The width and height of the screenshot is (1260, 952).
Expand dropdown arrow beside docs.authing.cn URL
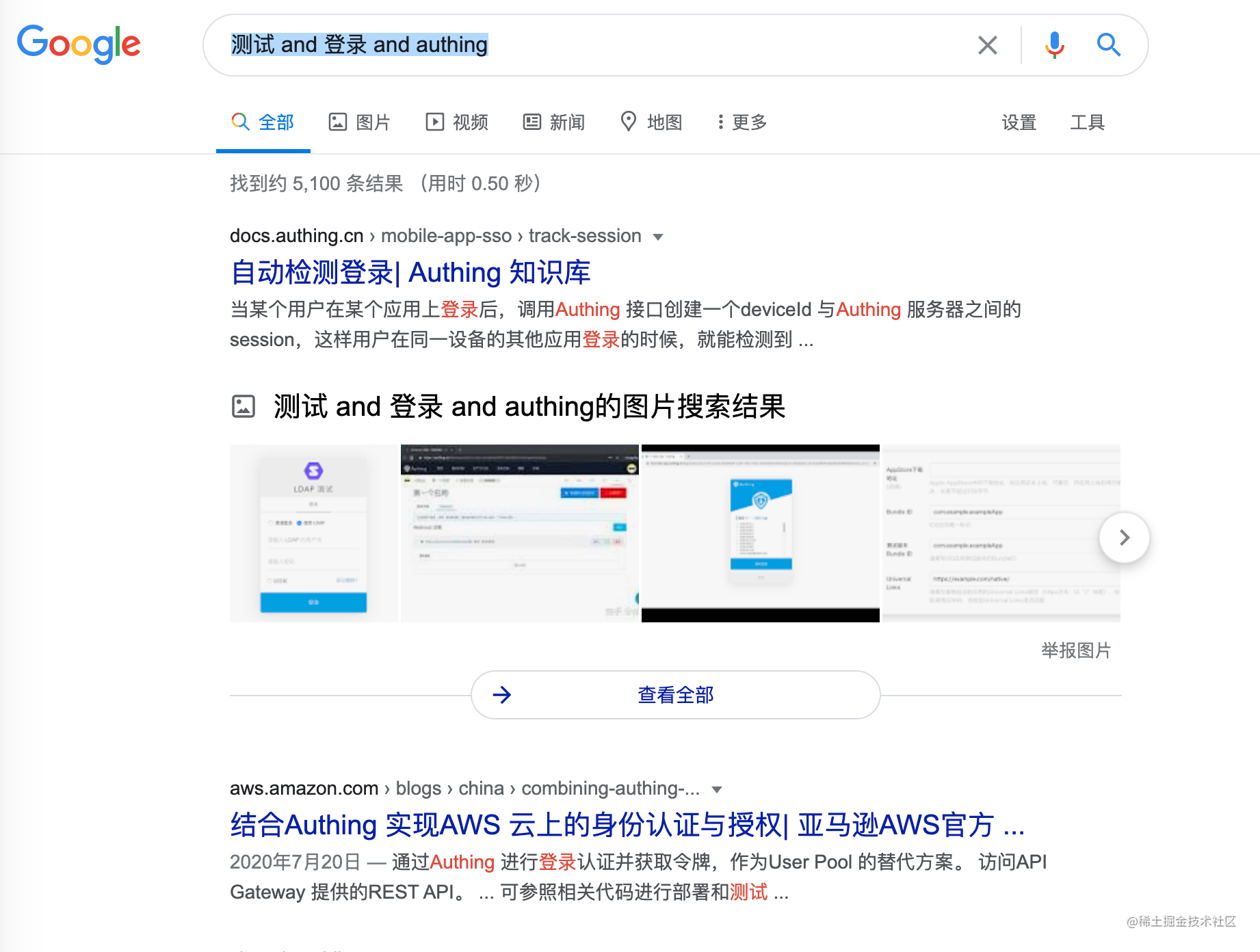tap(658, 237)
